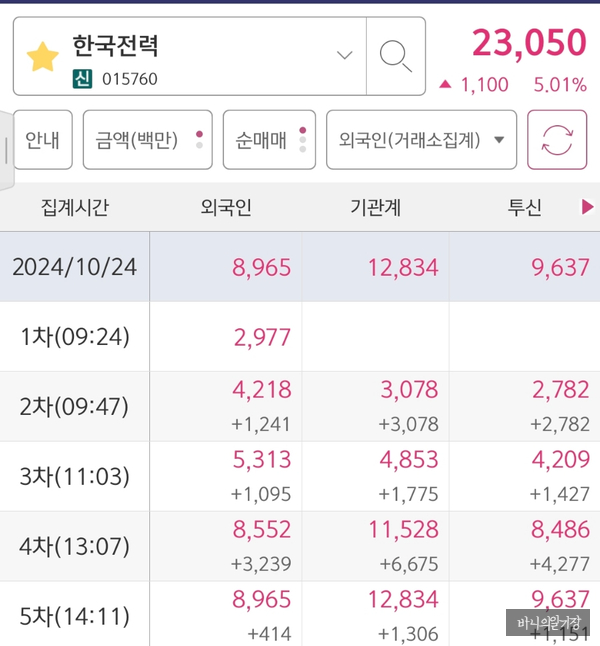Open 외국인(거래소집계) dropdown

[421, 140]
